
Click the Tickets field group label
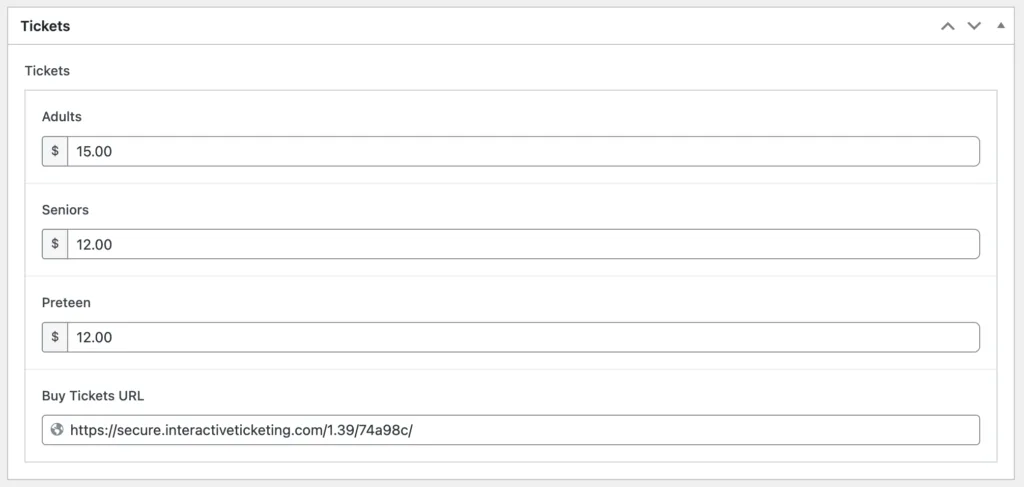tap(47, 71)
